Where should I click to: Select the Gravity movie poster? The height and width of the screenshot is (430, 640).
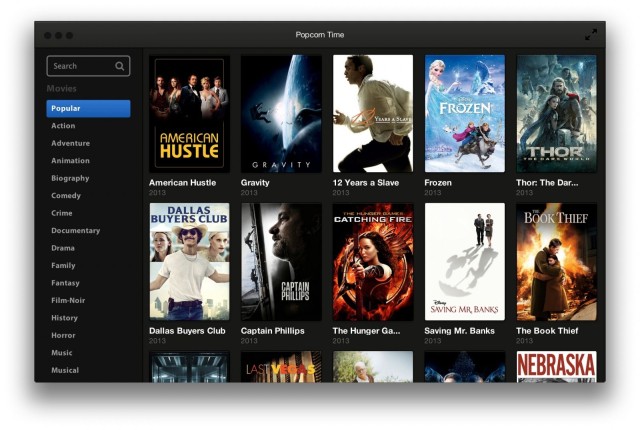pos(281,113)
